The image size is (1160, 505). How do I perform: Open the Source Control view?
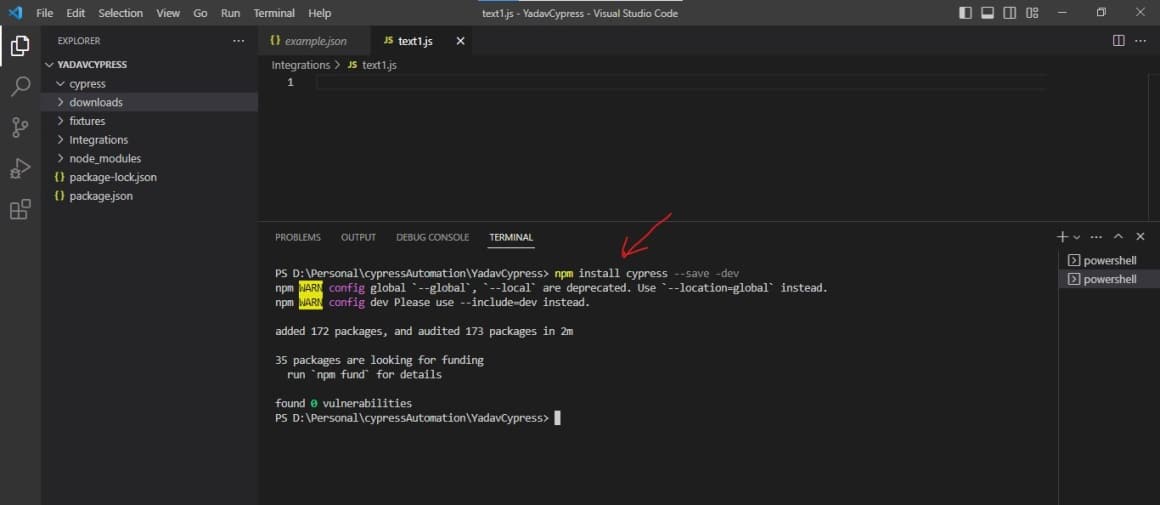click(x=20, y=127)
